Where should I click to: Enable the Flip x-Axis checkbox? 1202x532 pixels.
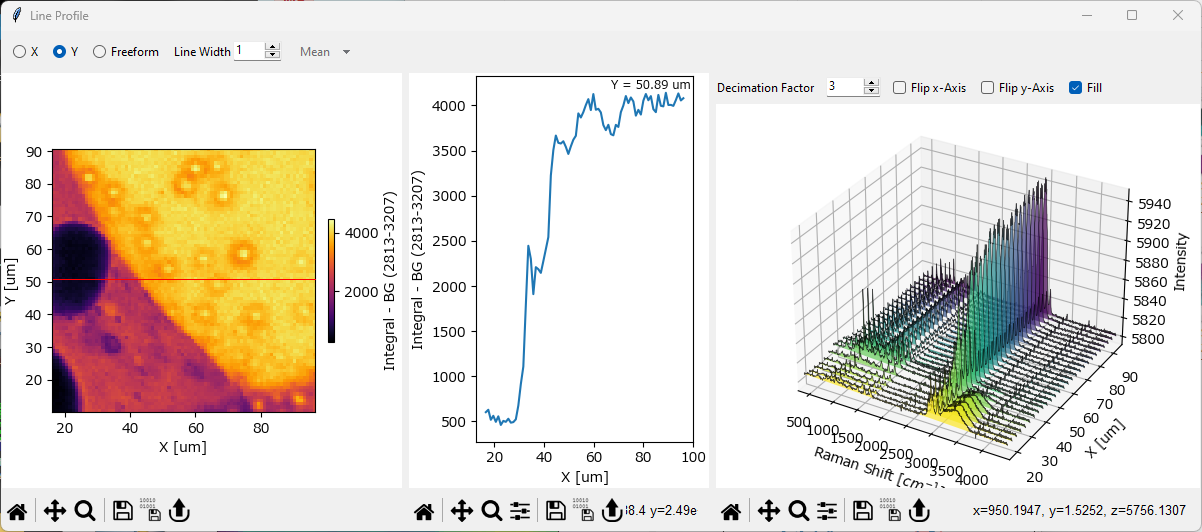coord(900,88)
